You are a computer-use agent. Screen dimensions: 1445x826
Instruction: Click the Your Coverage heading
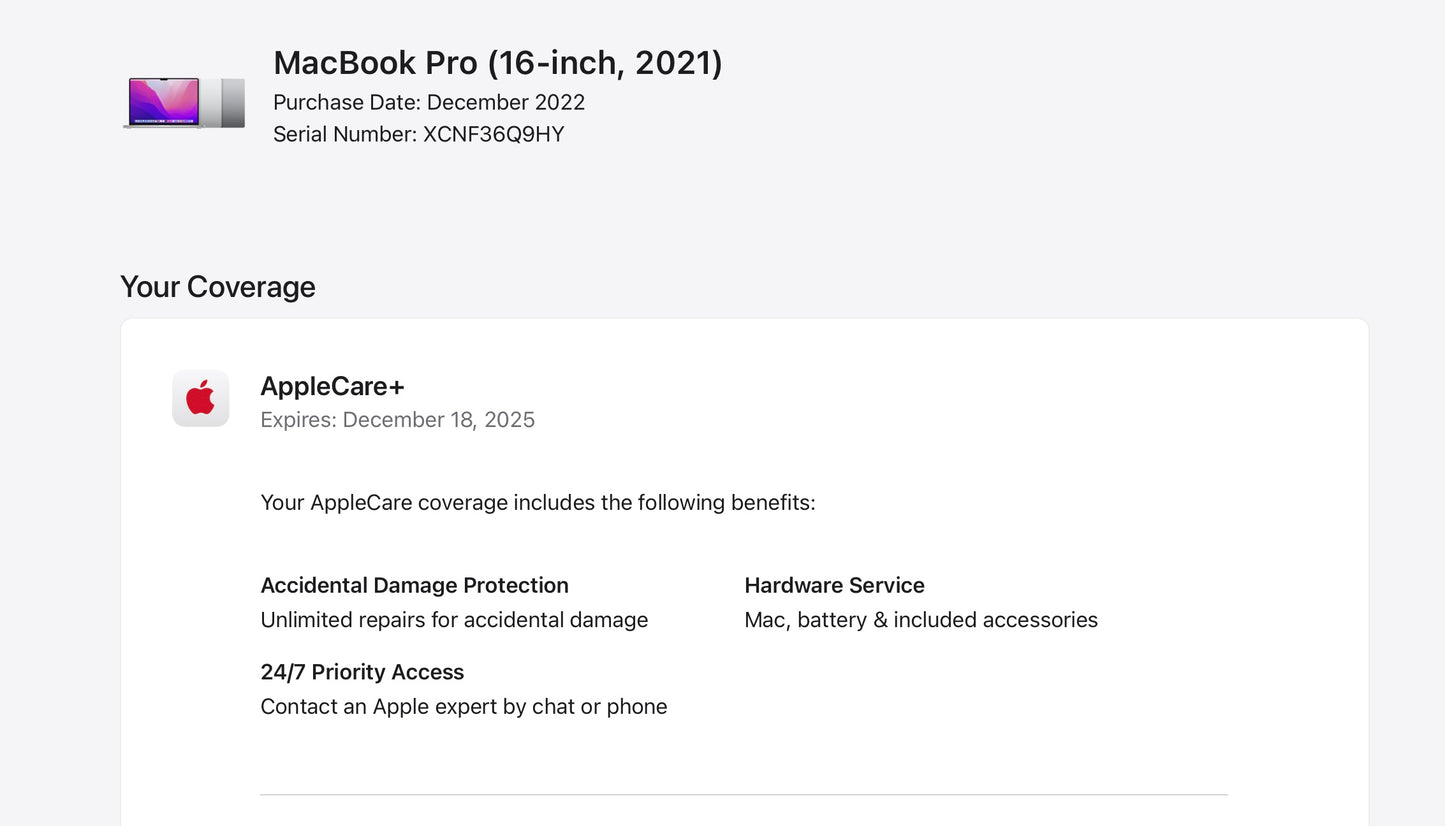pos(217,287)
